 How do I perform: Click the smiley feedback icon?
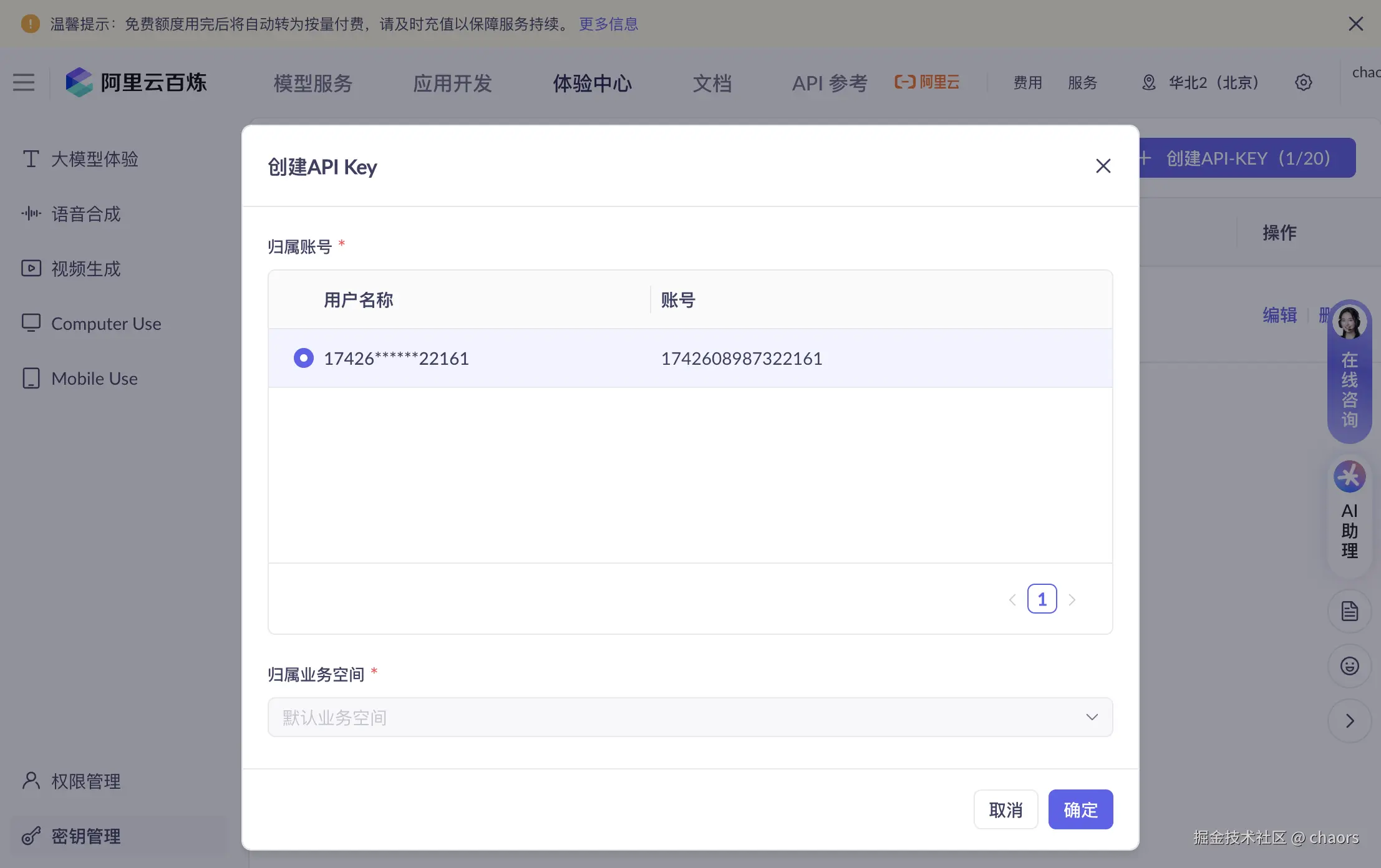(1349, 666)
